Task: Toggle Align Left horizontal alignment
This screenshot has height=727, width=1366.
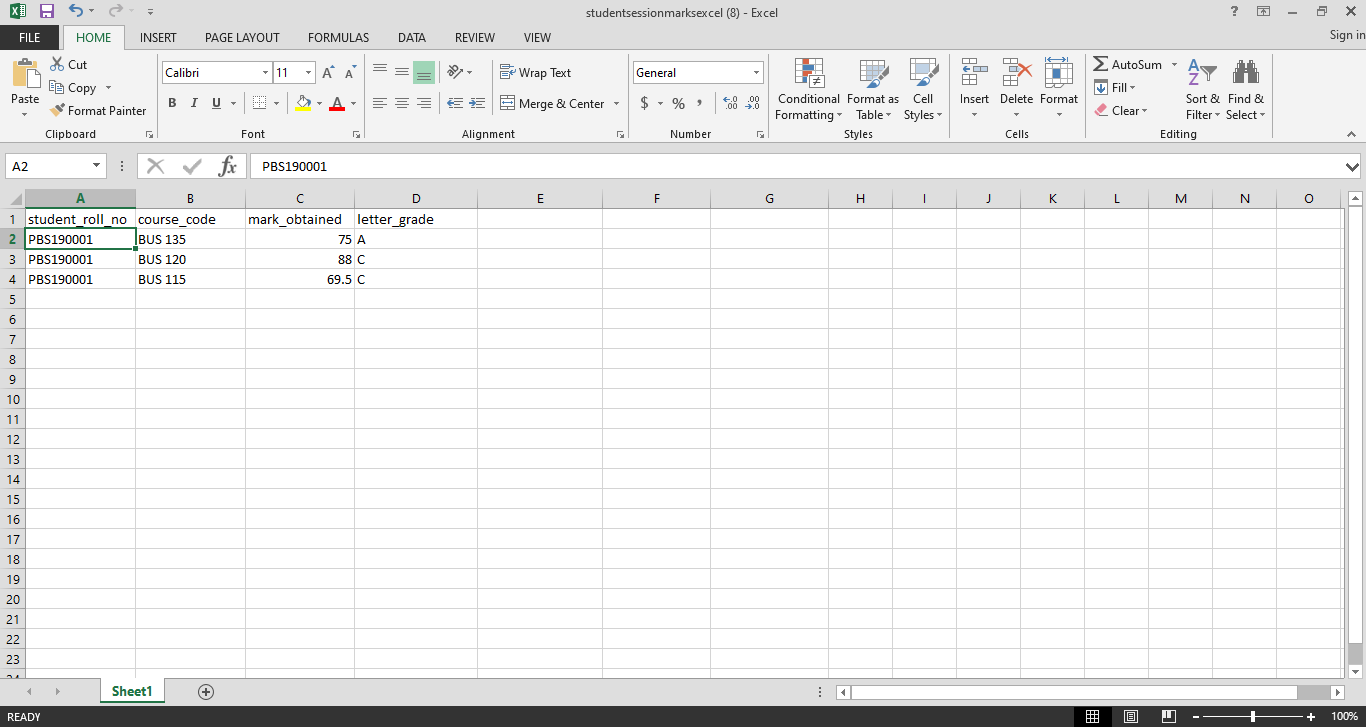Action: 380,103
